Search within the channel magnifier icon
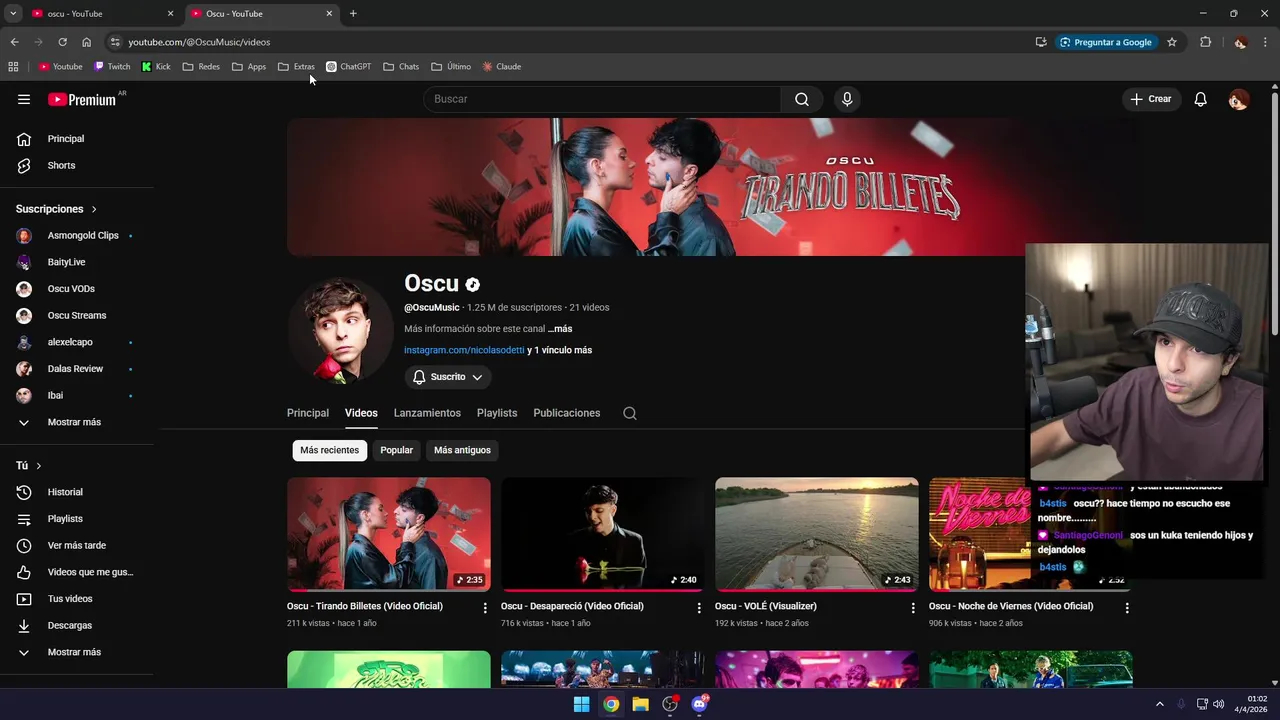Image resolution: width=1280 pixels, height=720 pixels. (x=630, y=413)
